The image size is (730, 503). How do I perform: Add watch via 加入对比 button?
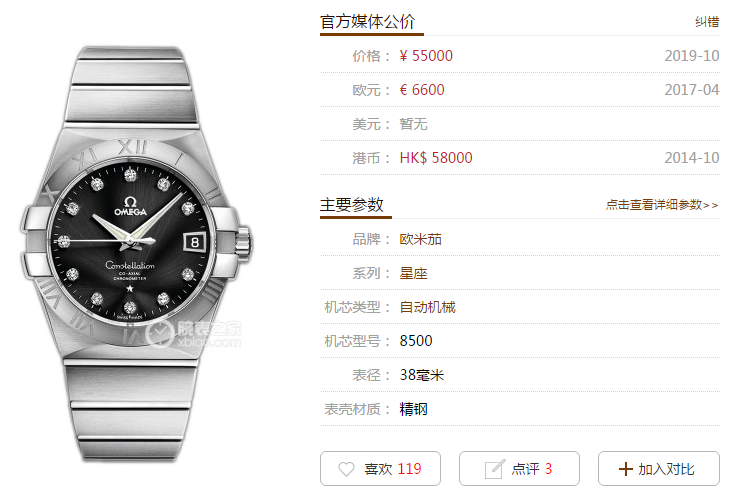click(659, 469)
